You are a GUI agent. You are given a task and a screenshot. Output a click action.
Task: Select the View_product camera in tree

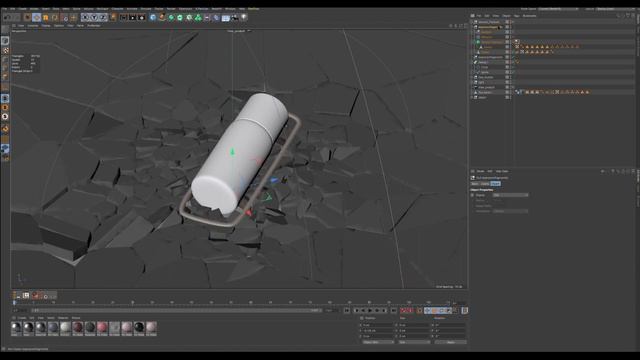tap(486, 87)
